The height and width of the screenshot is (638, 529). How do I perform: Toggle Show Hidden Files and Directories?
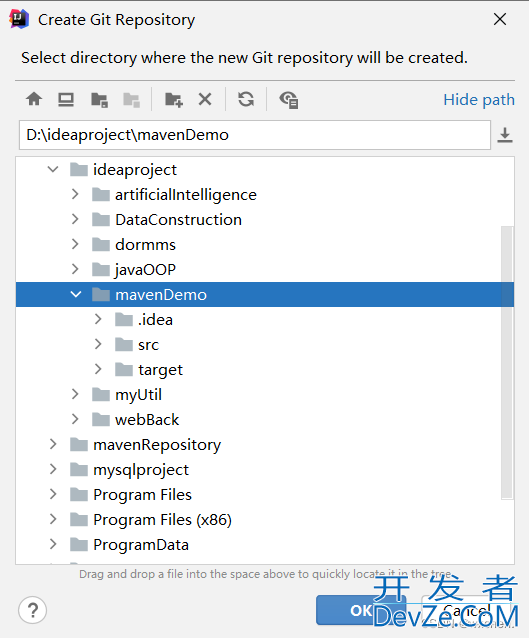coord(289,99)
